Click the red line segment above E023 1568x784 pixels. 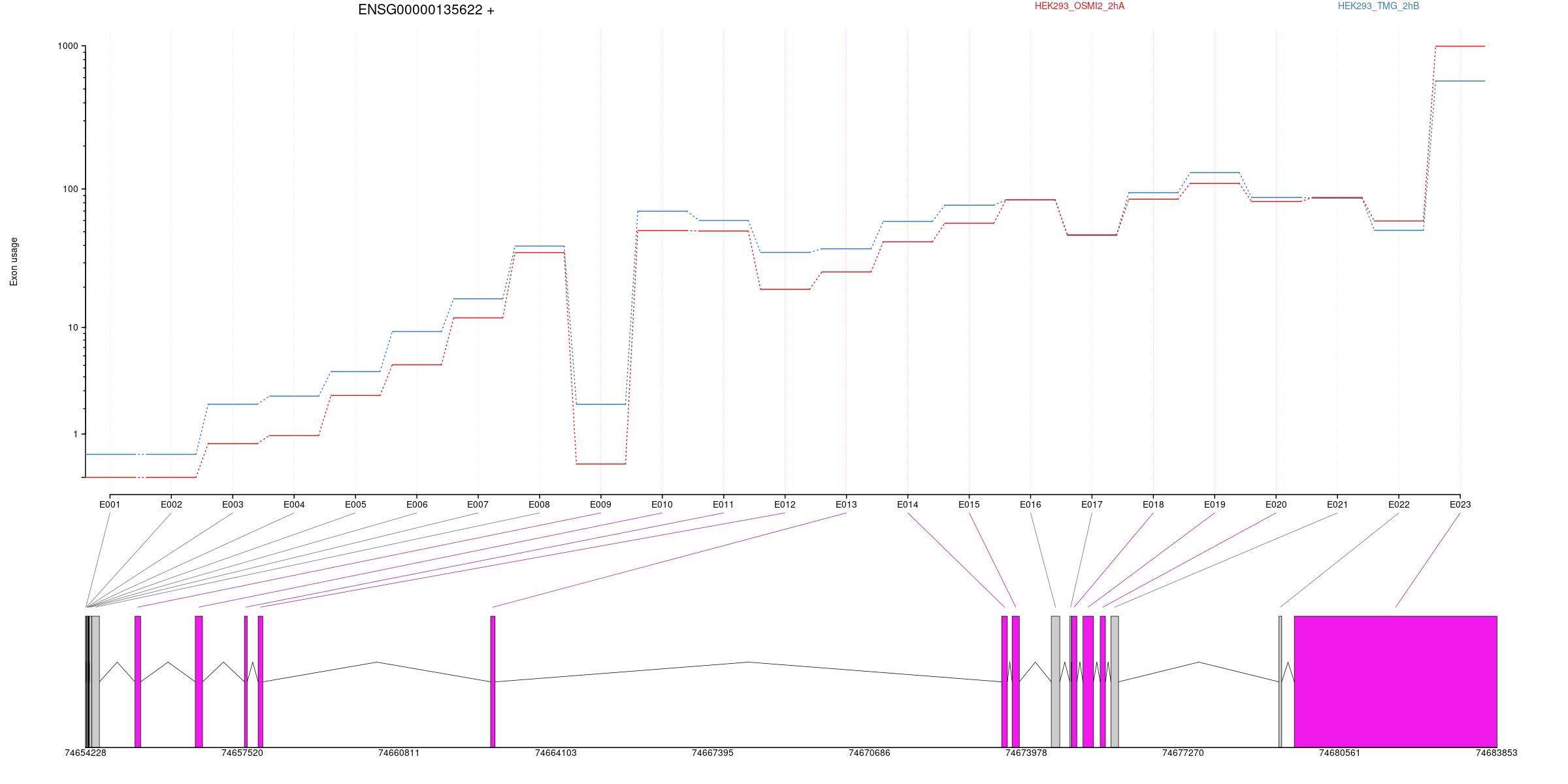coord(1460,46)
